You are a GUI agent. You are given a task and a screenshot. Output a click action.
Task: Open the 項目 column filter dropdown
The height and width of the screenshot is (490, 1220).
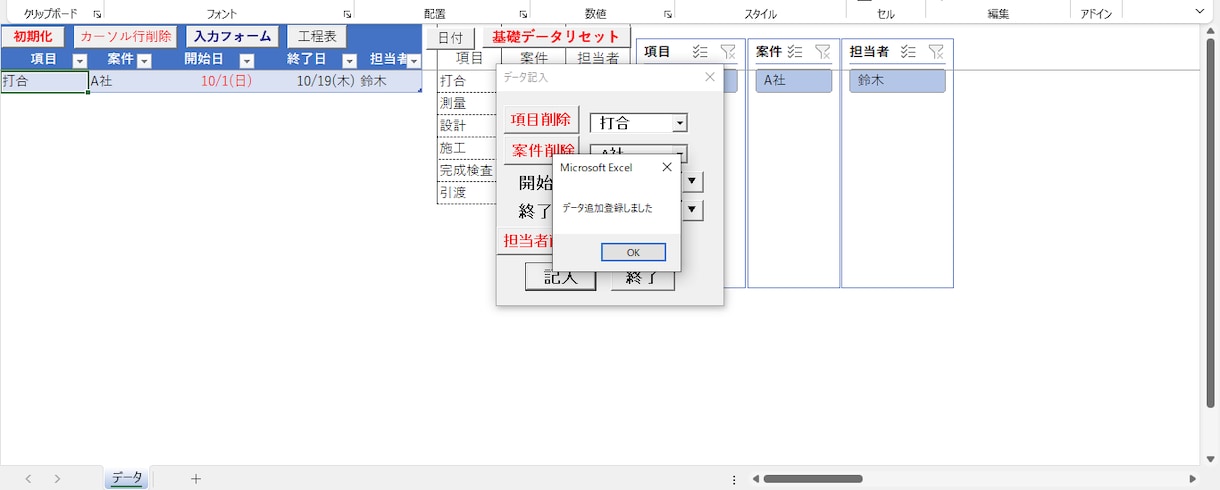click(80, 61)
